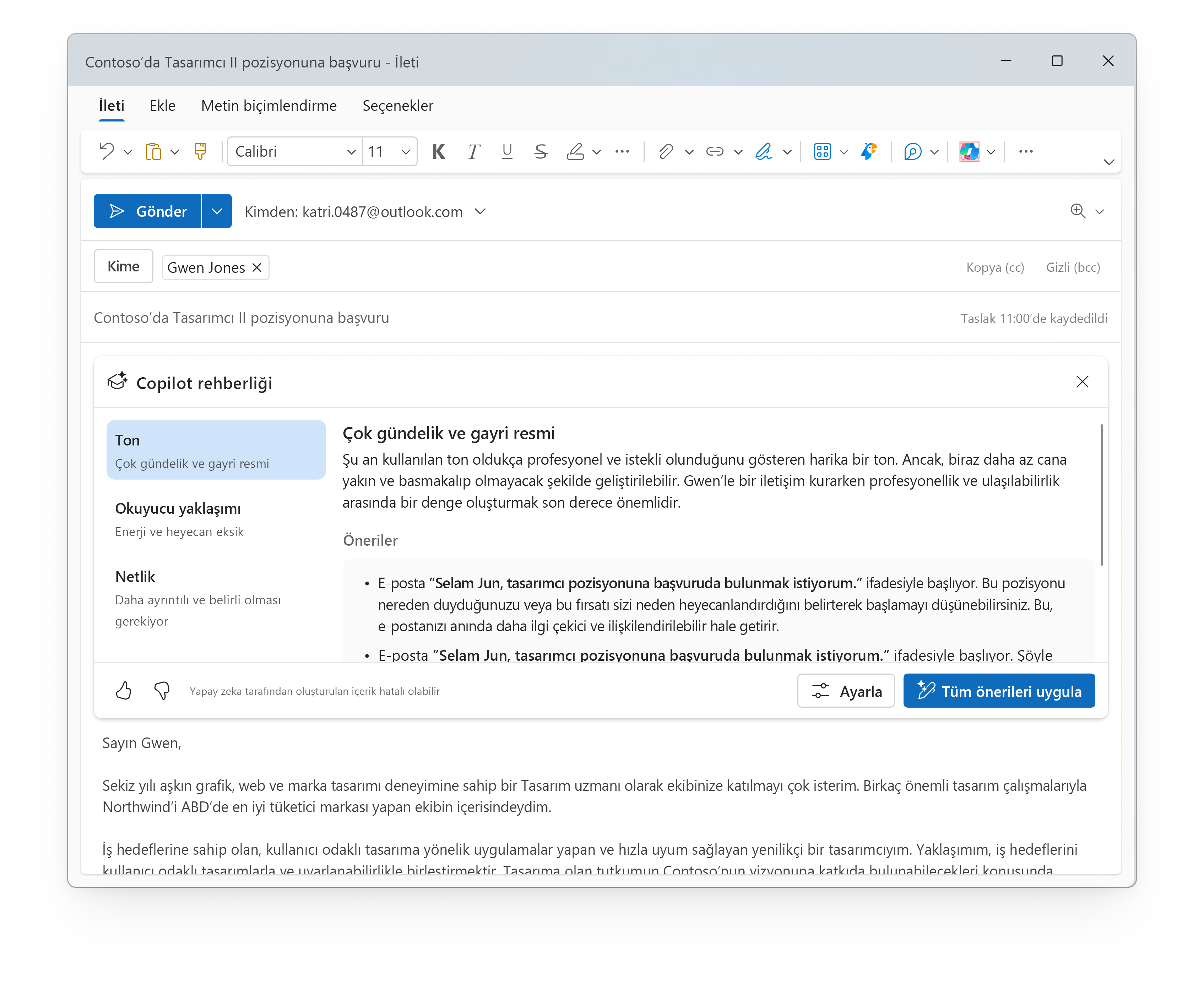Click the apps grid icon
Viewport: 1204px width, 989px height.
(x=823, y=152)
